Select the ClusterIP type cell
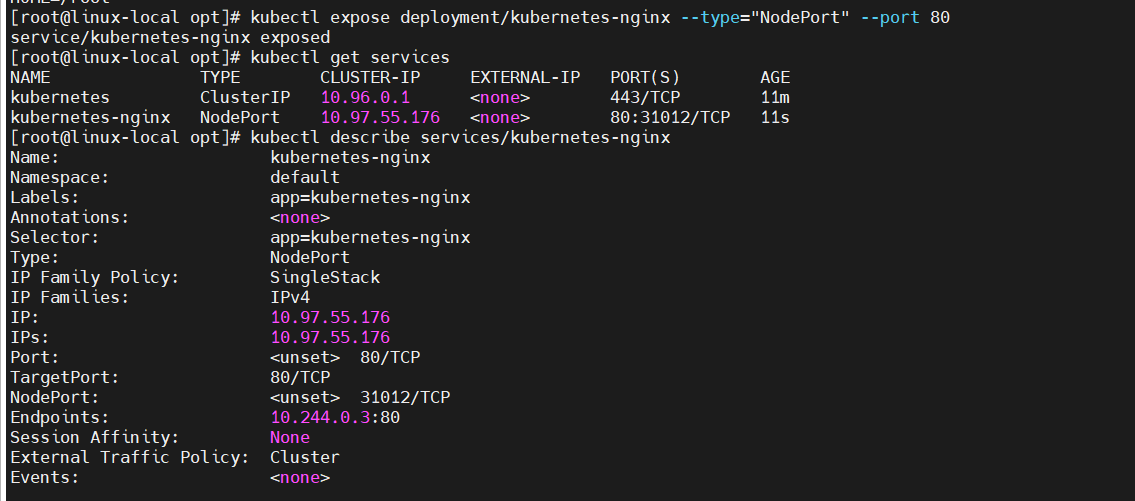The height and width of the screenshot is (501, 1135). [x=245, y=98]
